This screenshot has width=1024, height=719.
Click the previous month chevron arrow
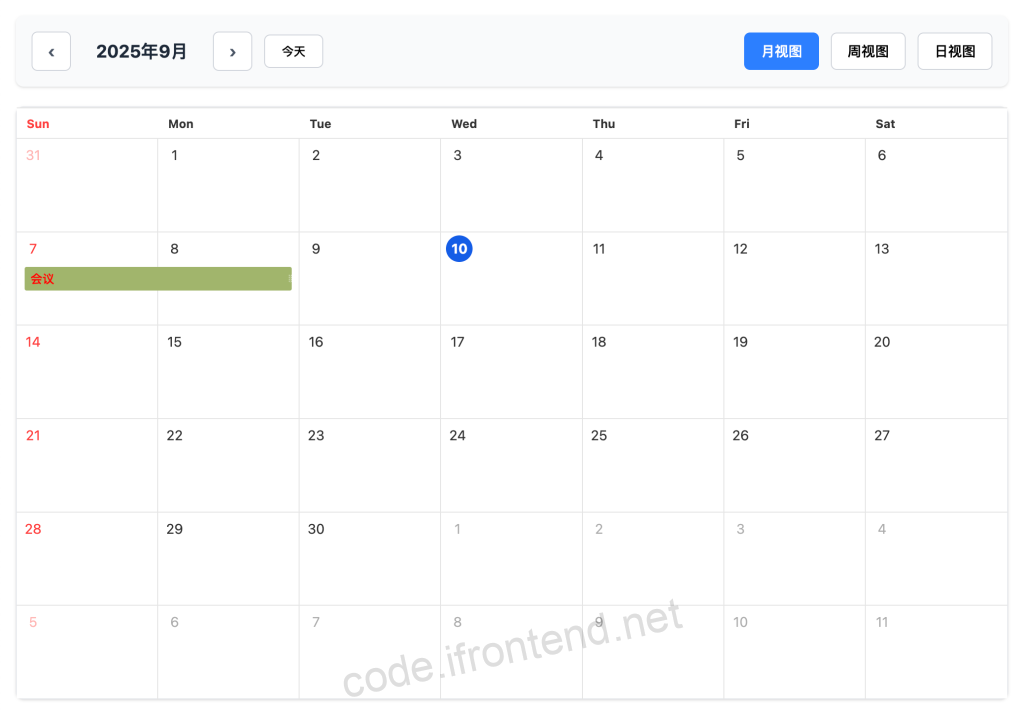[x=51, y=51]
